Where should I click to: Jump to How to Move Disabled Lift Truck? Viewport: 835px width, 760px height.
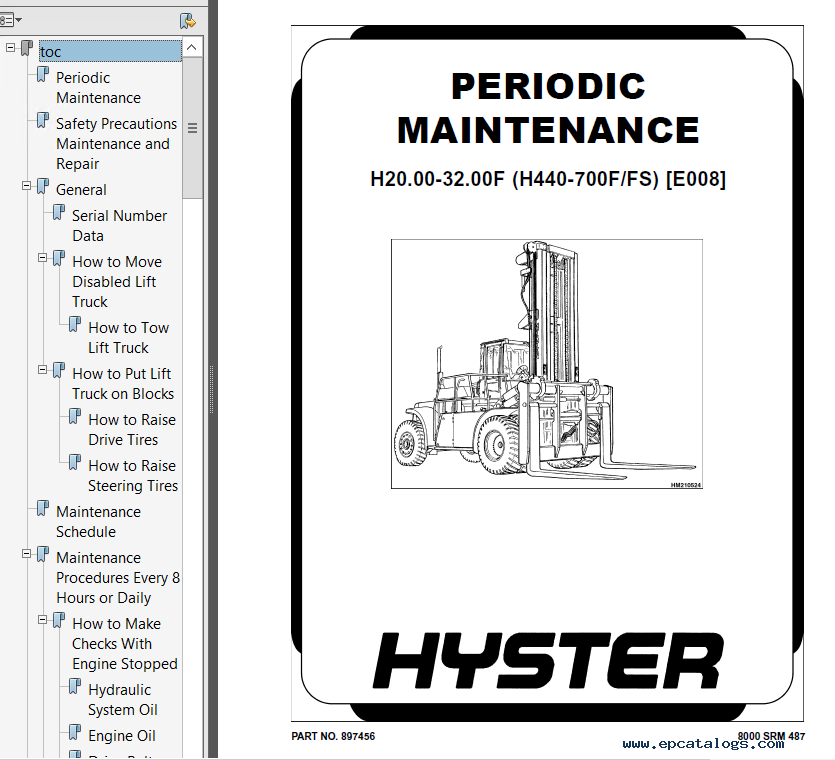click(x=117, y=282)
